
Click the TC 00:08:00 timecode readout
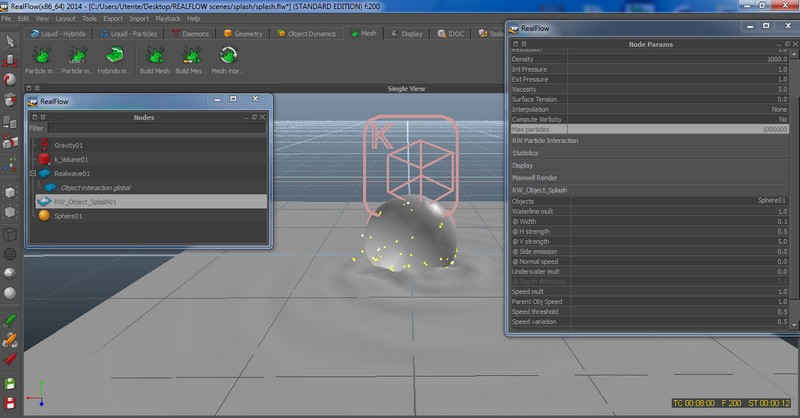click(x=694, y=403)
